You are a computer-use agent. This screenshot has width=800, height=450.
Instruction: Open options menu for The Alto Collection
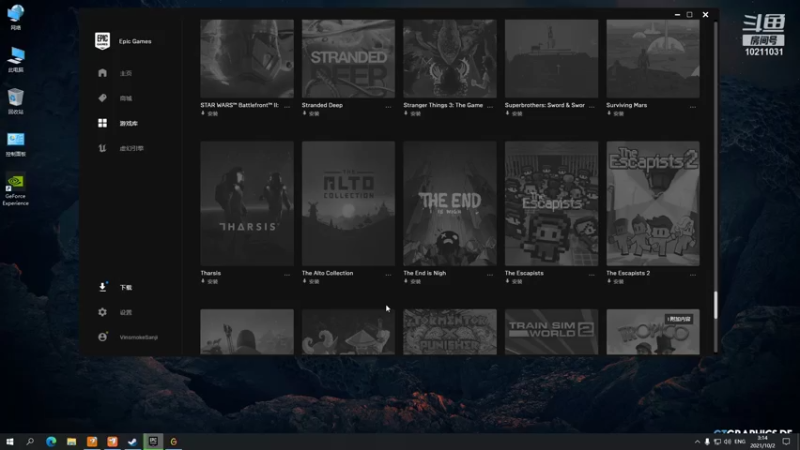point(388,274)
